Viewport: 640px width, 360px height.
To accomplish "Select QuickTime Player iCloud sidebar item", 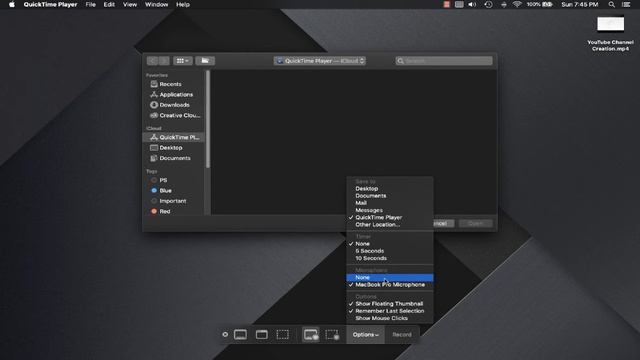I will coord(173,137).
